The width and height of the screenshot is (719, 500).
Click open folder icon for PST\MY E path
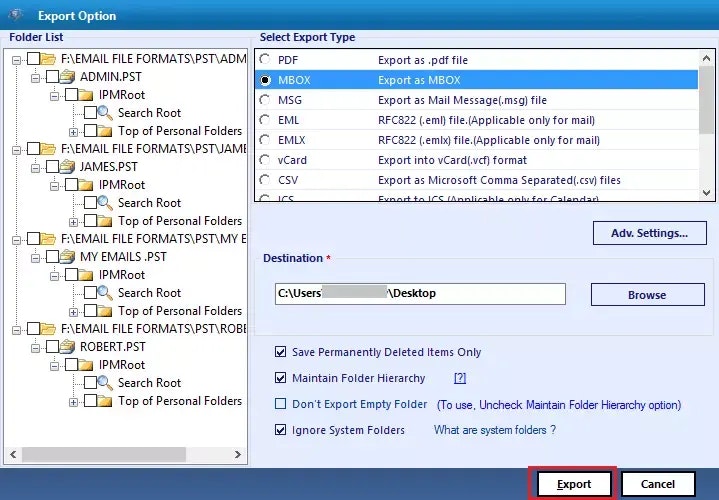(x=48, y=239)
